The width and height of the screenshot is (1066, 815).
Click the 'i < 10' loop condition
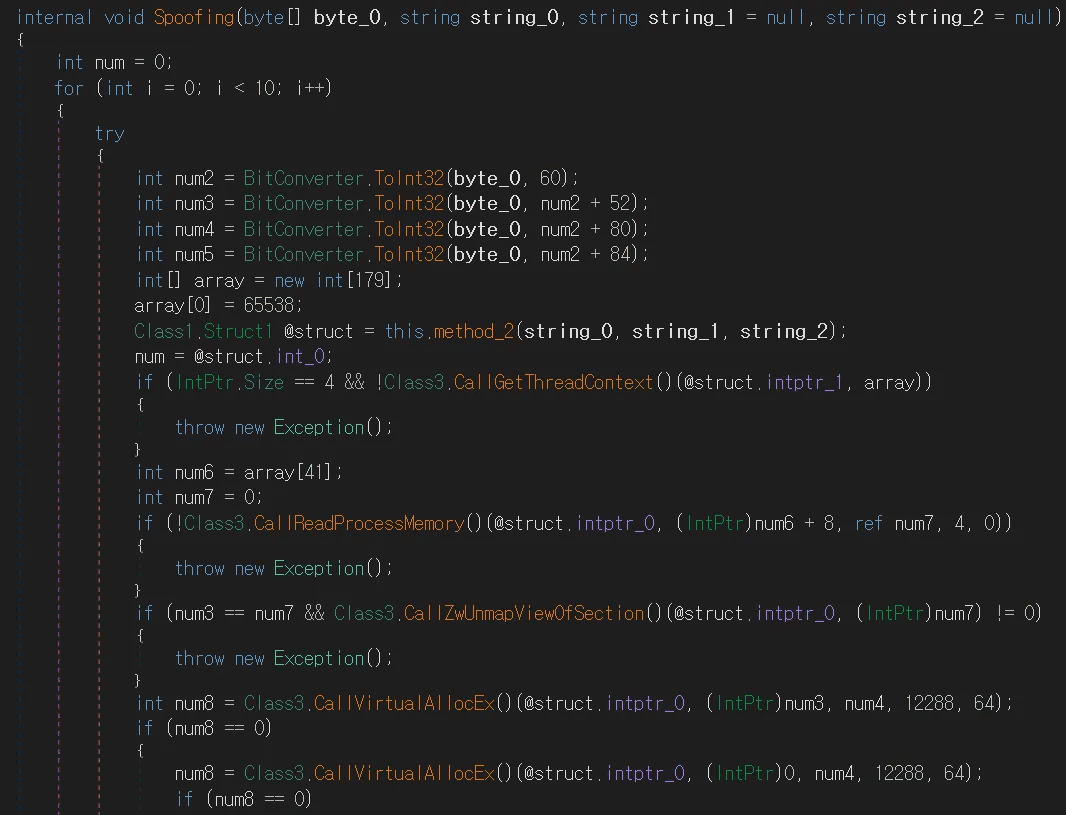pos(248,88)
